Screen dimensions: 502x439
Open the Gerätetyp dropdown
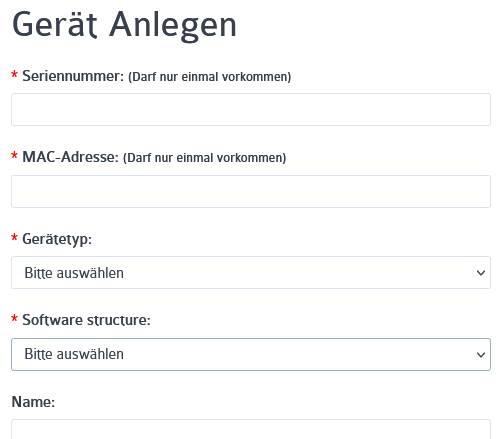[x=251, y=273]
